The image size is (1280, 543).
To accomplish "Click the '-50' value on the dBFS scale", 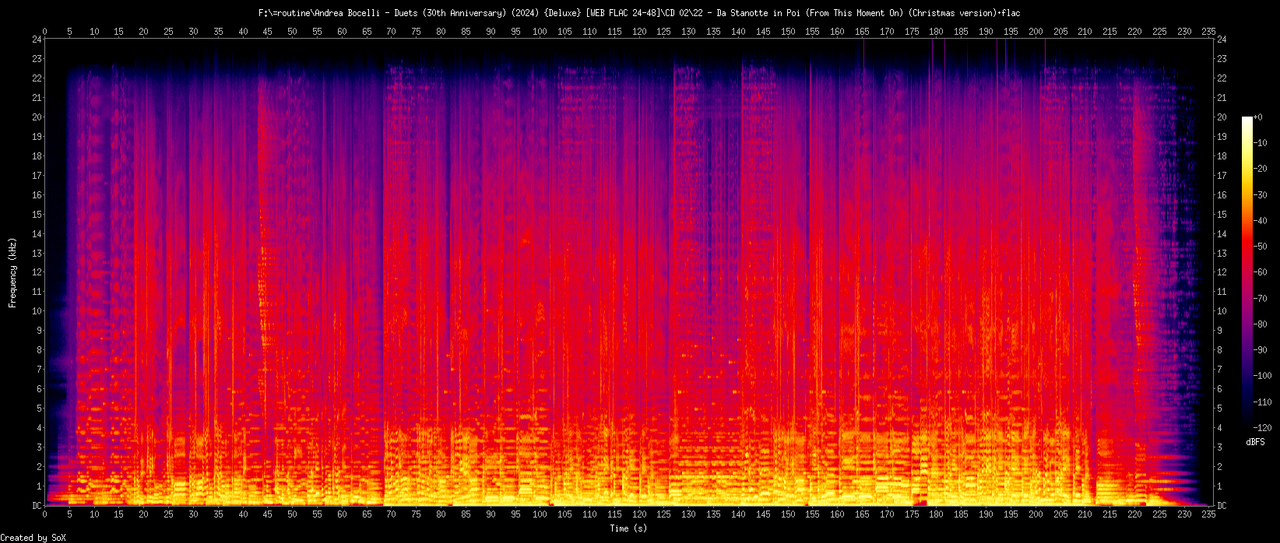I will [x=1261, y=247].
